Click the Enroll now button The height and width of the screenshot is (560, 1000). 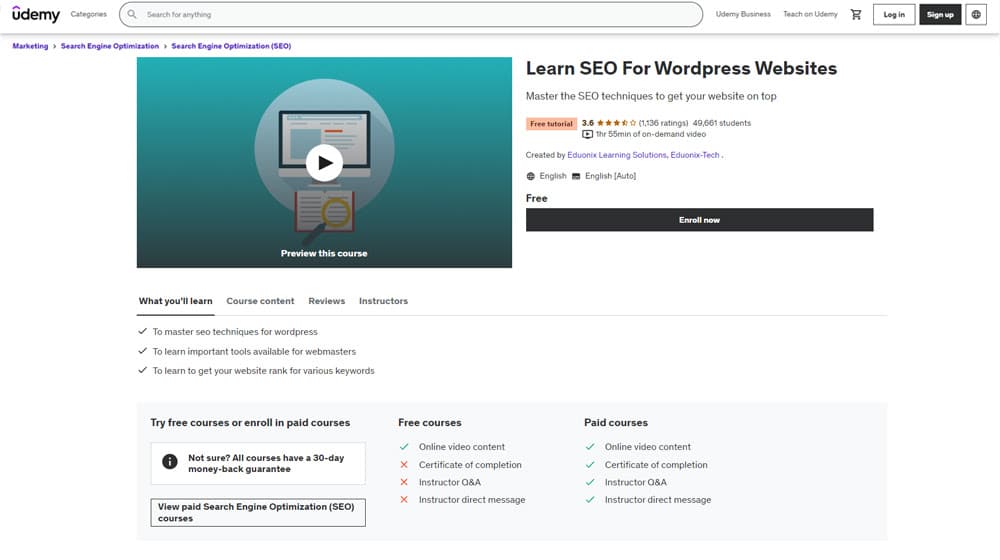(700, 219)
